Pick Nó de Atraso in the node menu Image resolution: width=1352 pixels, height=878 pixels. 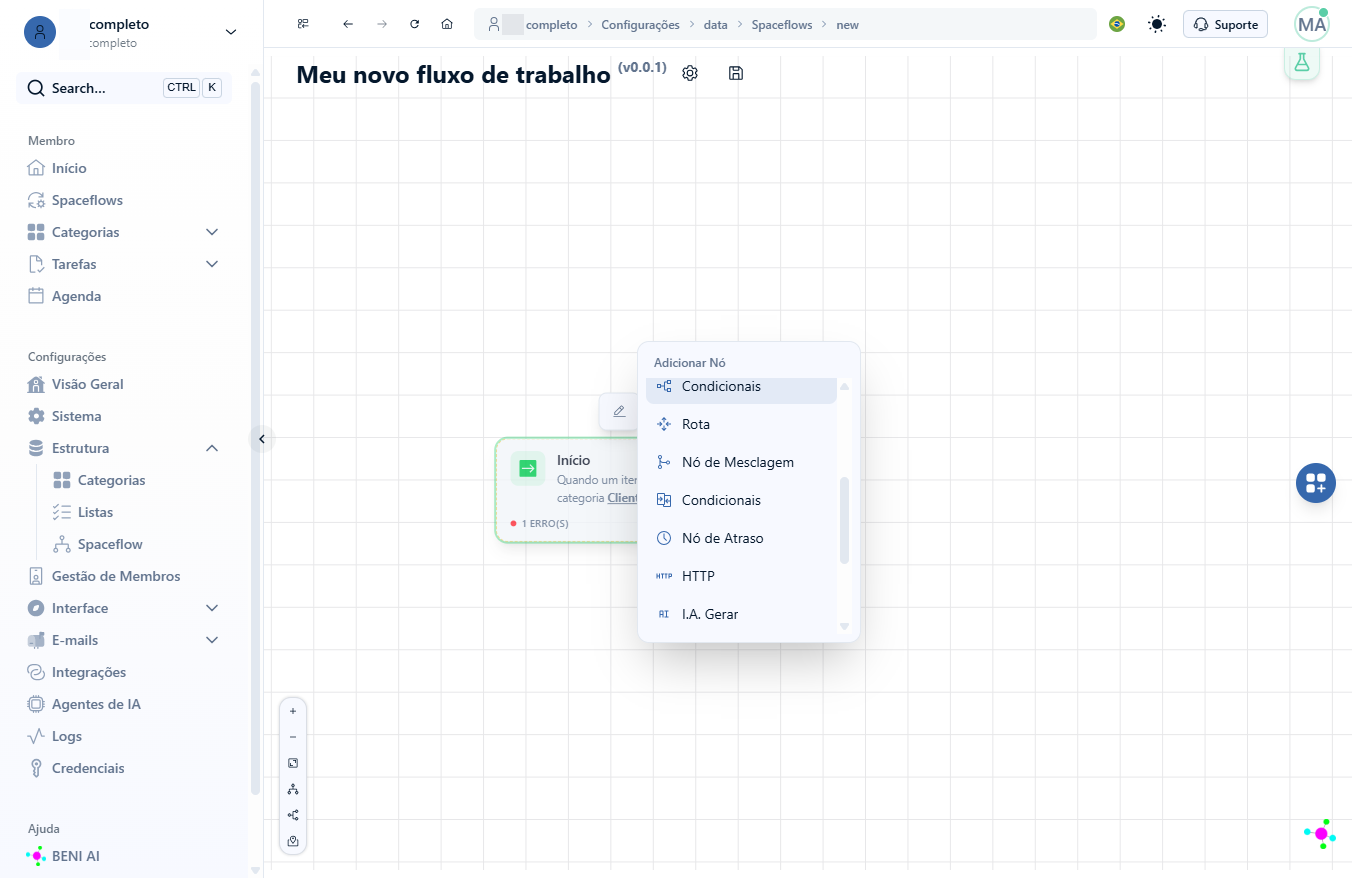(741, 538)
